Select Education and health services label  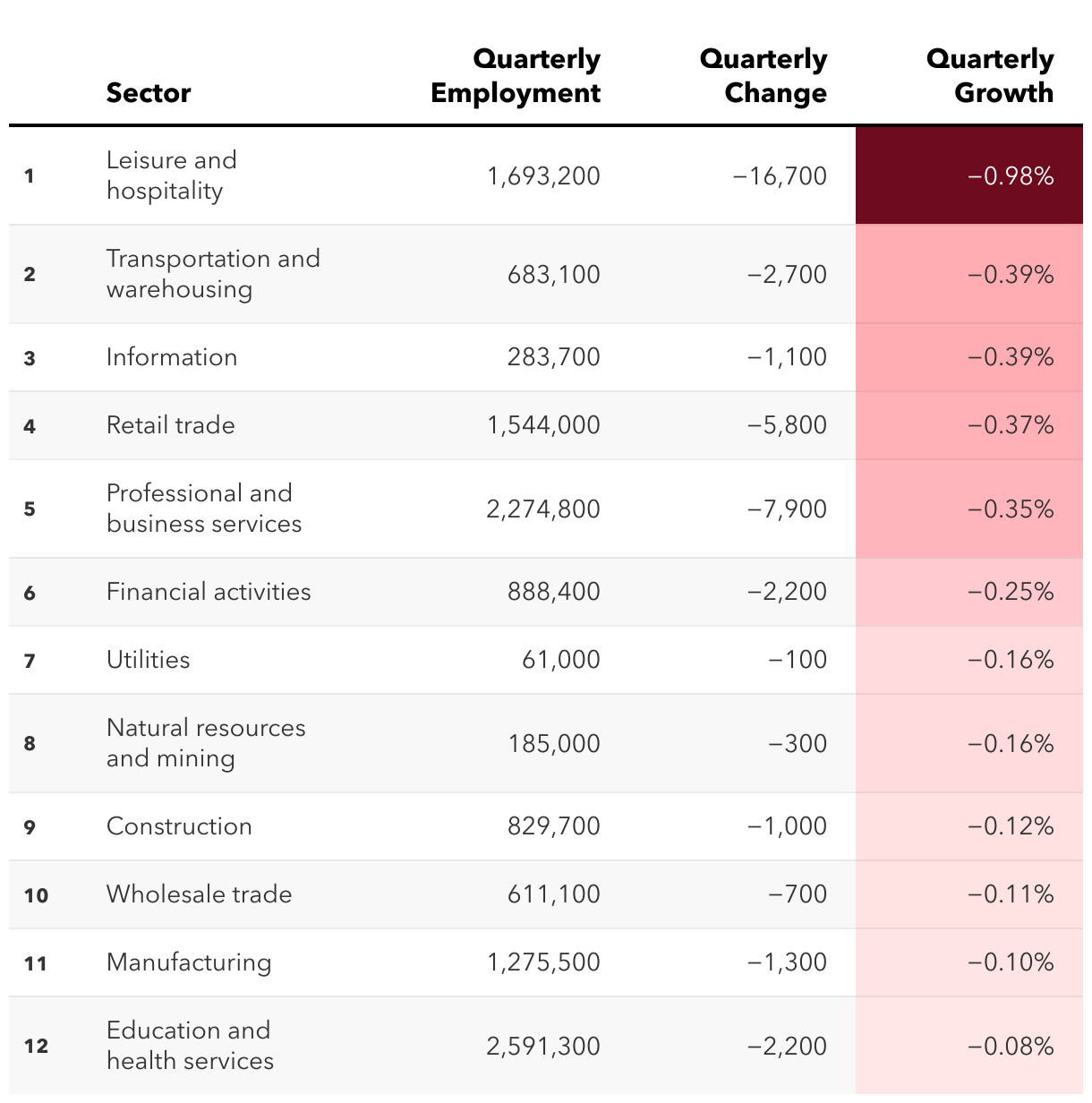click(x=190, y=1046)
